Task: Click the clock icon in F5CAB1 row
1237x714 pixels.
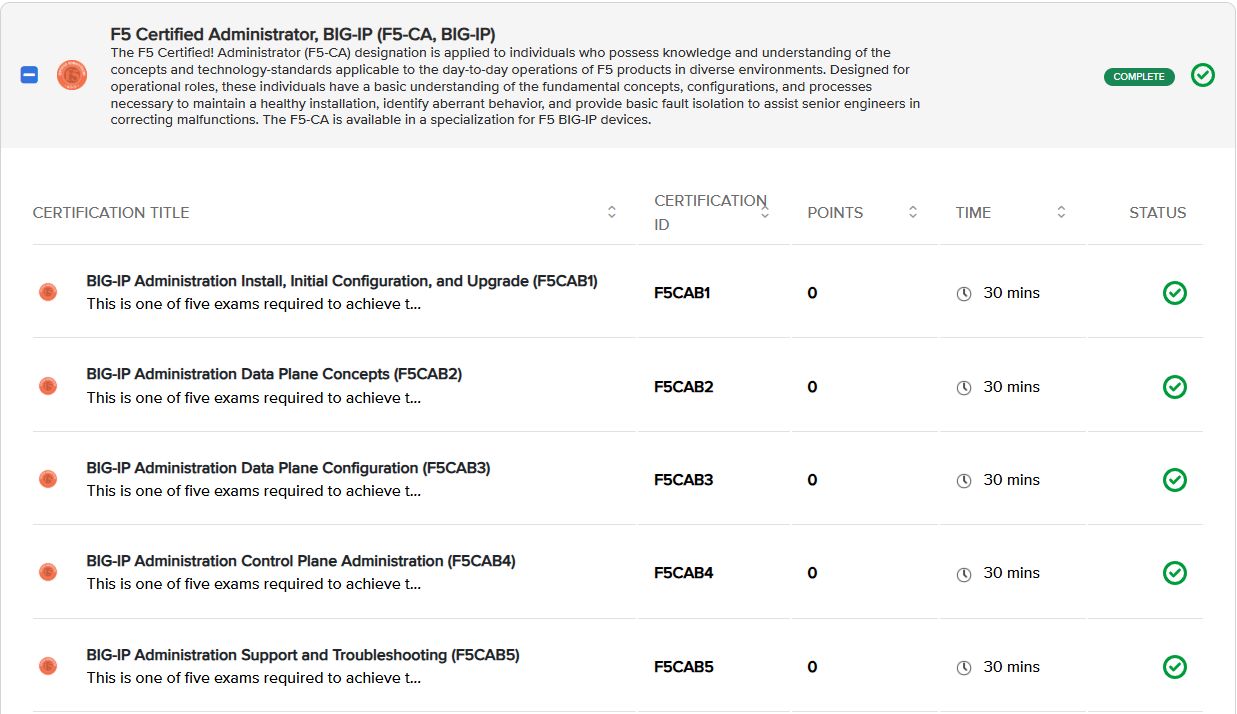Action: coord(964,294)
